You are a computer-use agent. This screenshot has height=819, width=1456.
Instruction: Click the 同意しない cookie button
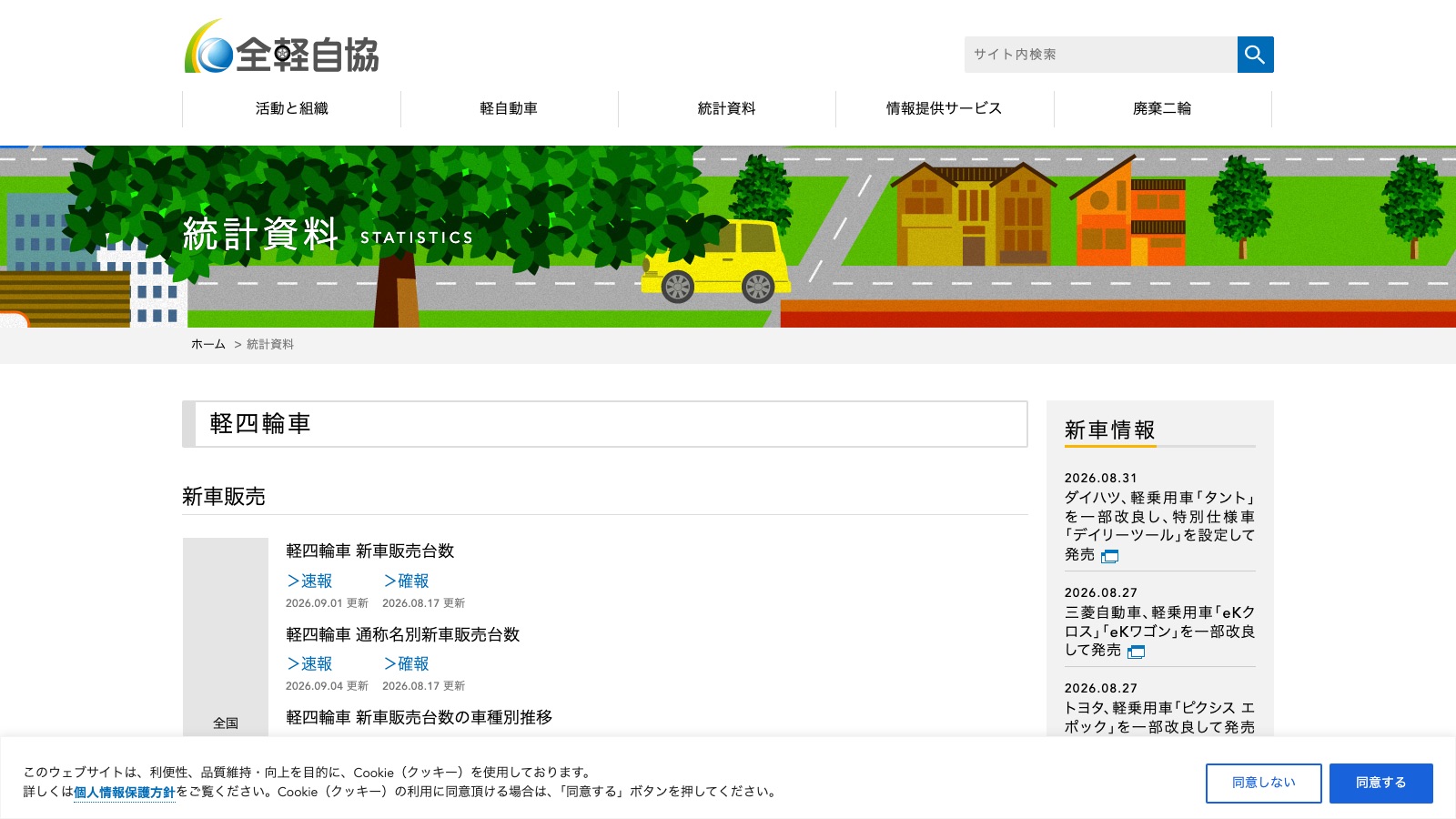[1263, 783]
